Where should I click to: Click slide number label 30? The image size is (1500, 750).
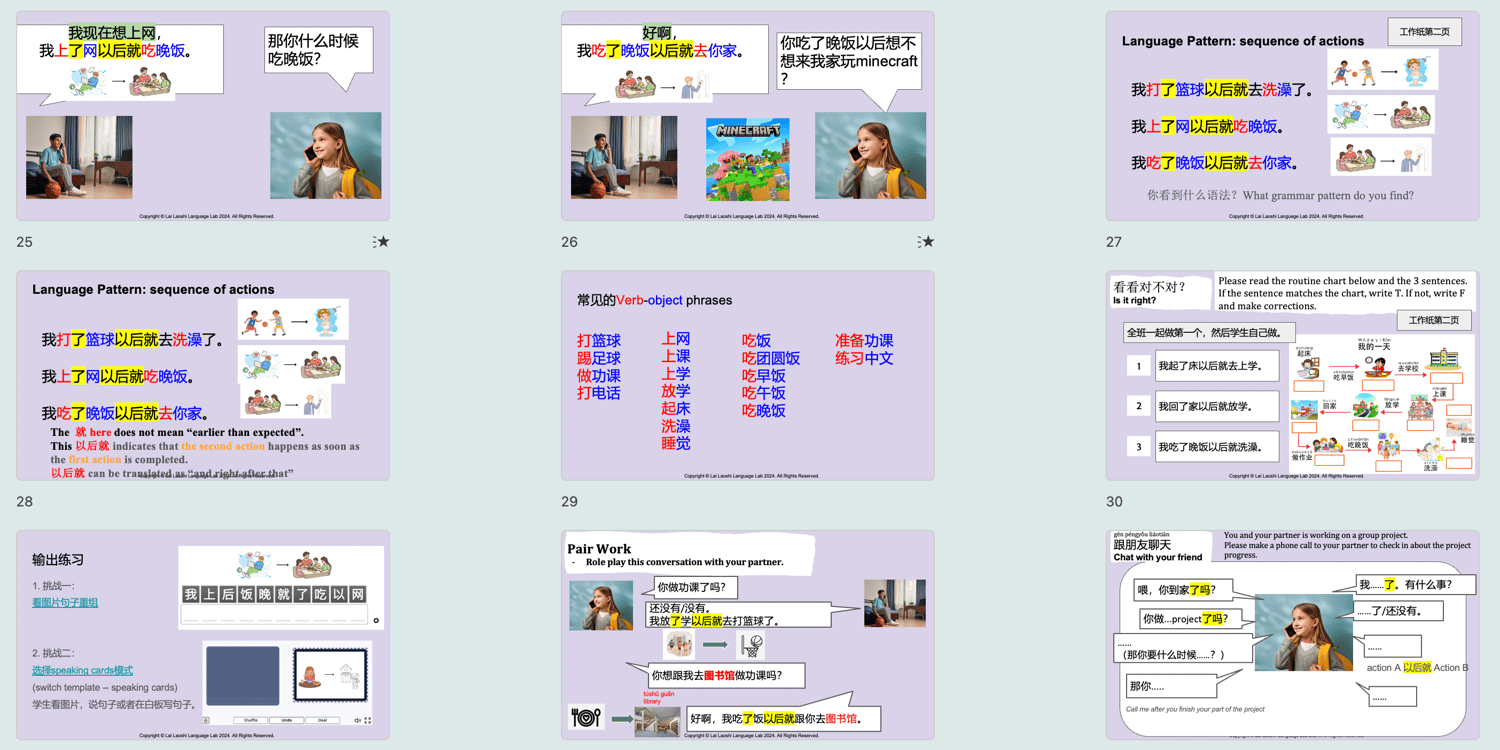click(x=1114, y=502)
